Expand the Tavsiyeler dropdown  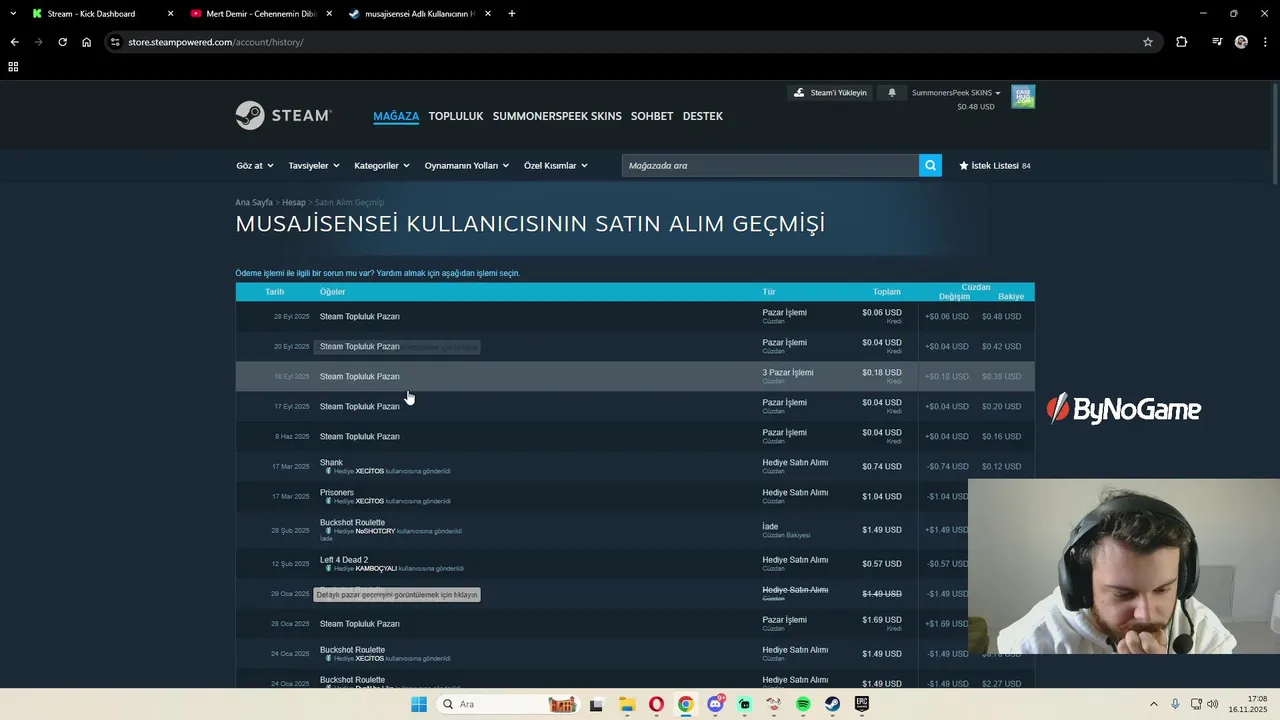click(x=314, y=166)
